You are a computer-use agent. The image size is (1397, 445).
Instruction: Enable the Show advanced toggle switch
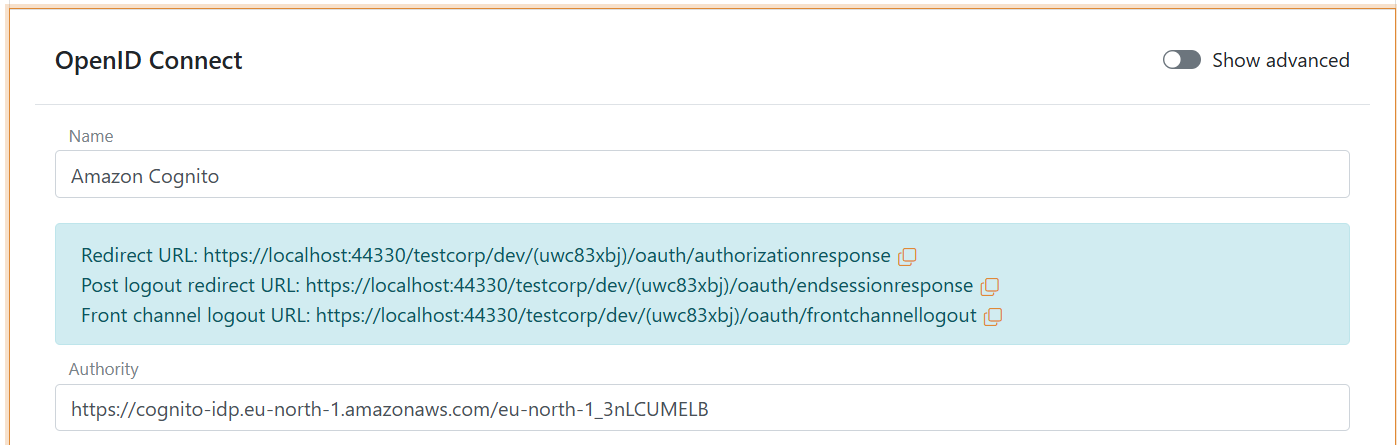coord(1181,60)
